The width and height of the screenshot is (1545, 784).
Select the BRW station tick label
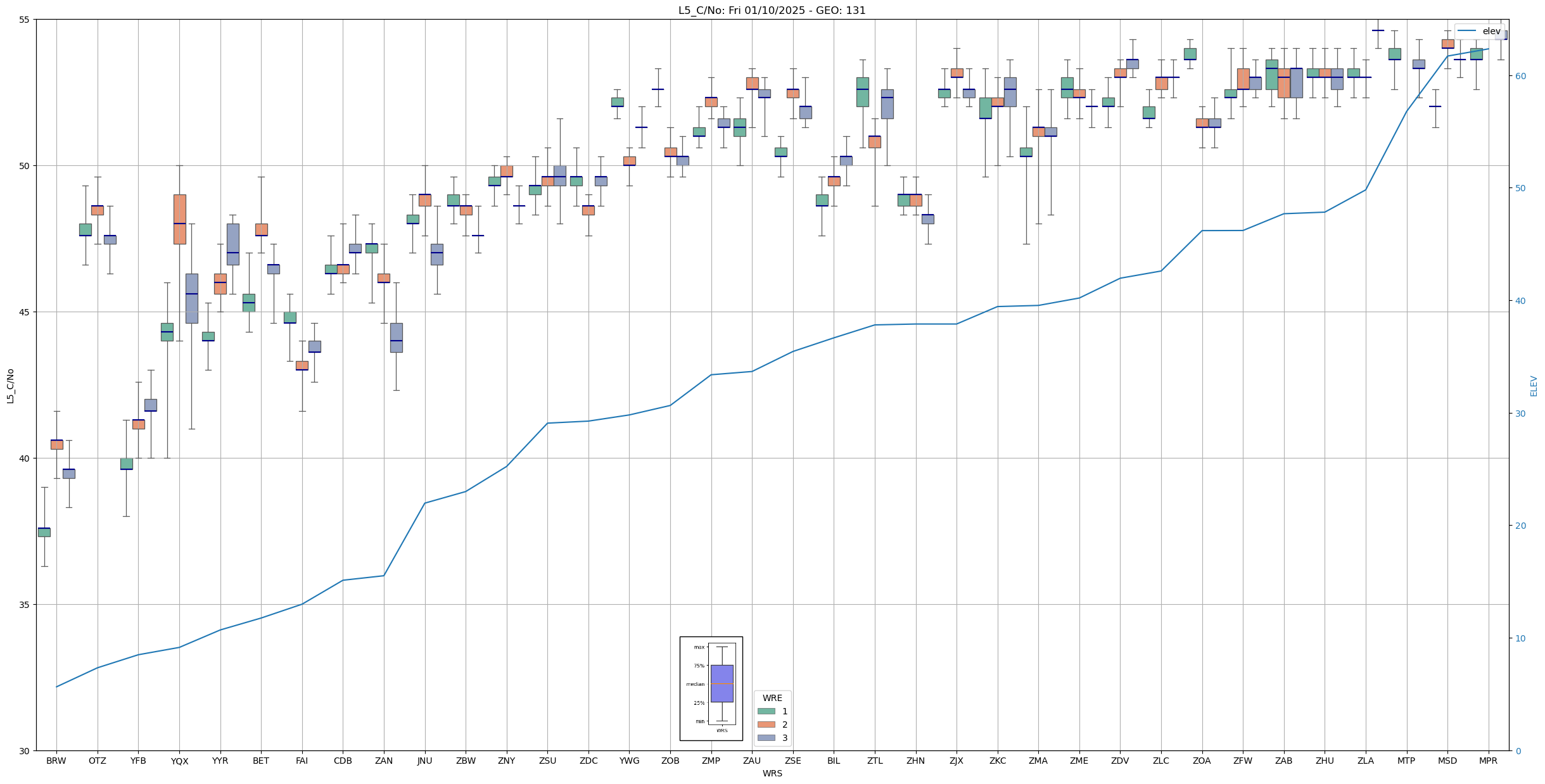pyautogui.click(x=56, y=761)
